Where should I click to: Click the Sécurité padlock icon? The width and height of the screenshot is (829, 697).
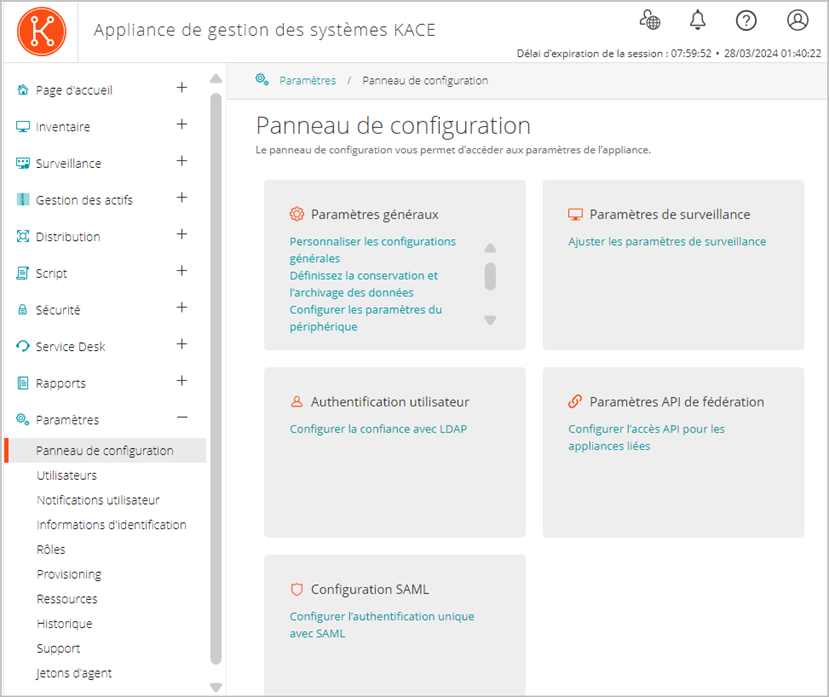click(x=23, y=310)
